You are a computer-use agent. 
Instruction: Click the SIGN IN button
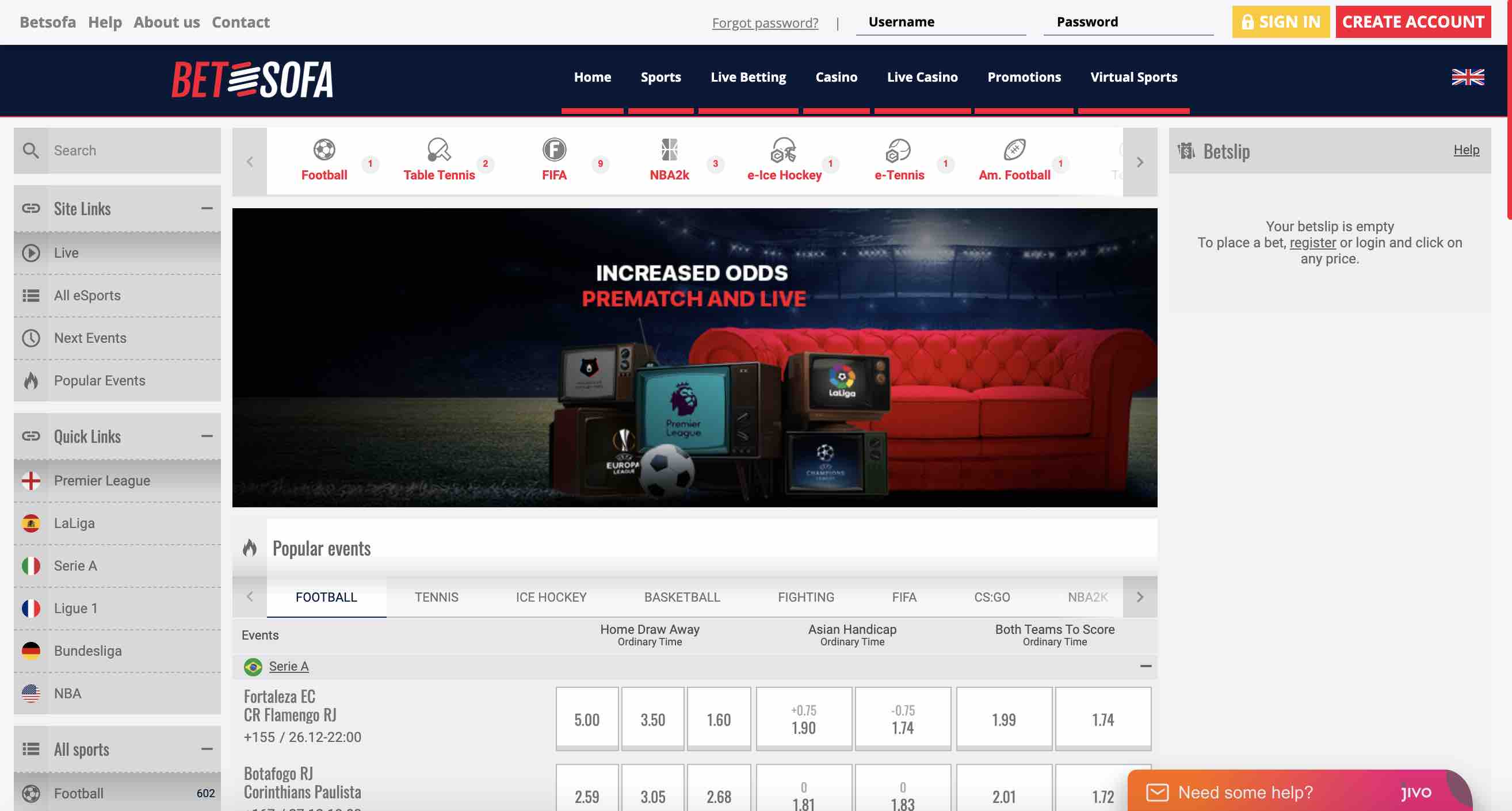click(x=1281, y=22)
